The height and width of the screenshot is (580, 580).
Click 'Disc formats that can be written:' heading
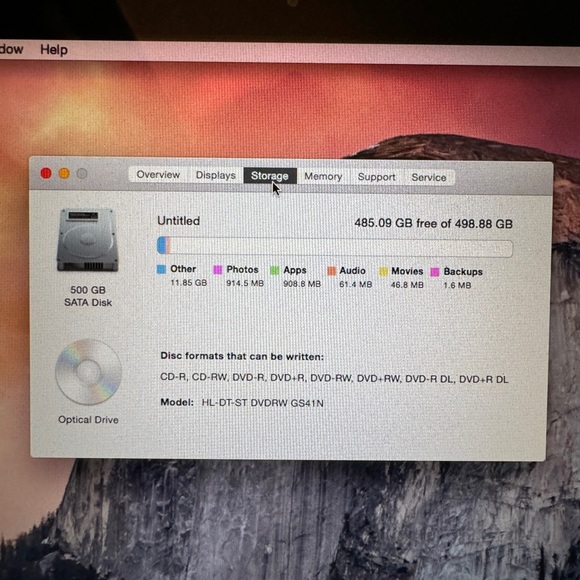point(242,356)
